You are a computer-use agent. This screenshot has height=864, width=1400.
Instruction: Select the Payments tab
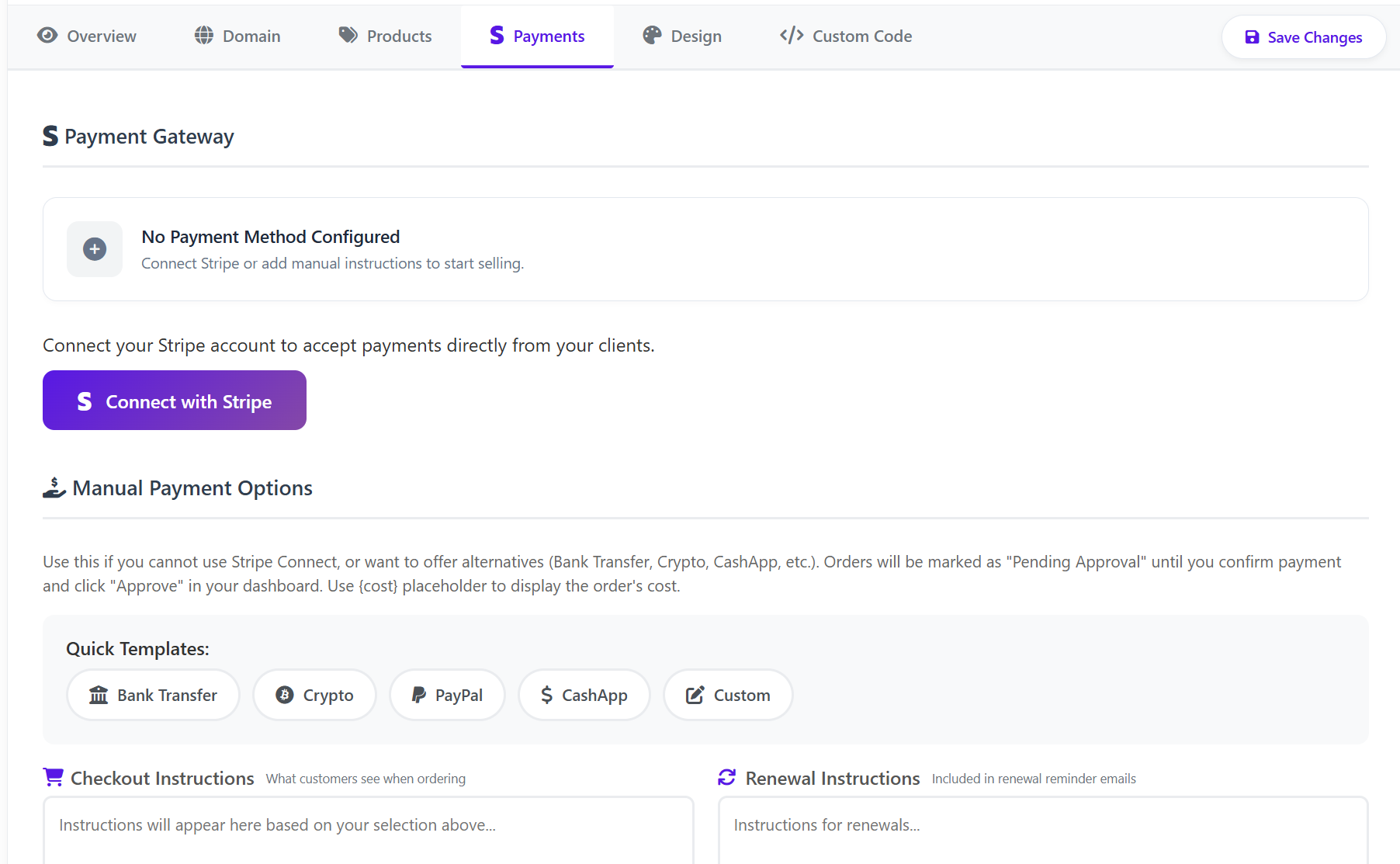pos(537,36)
